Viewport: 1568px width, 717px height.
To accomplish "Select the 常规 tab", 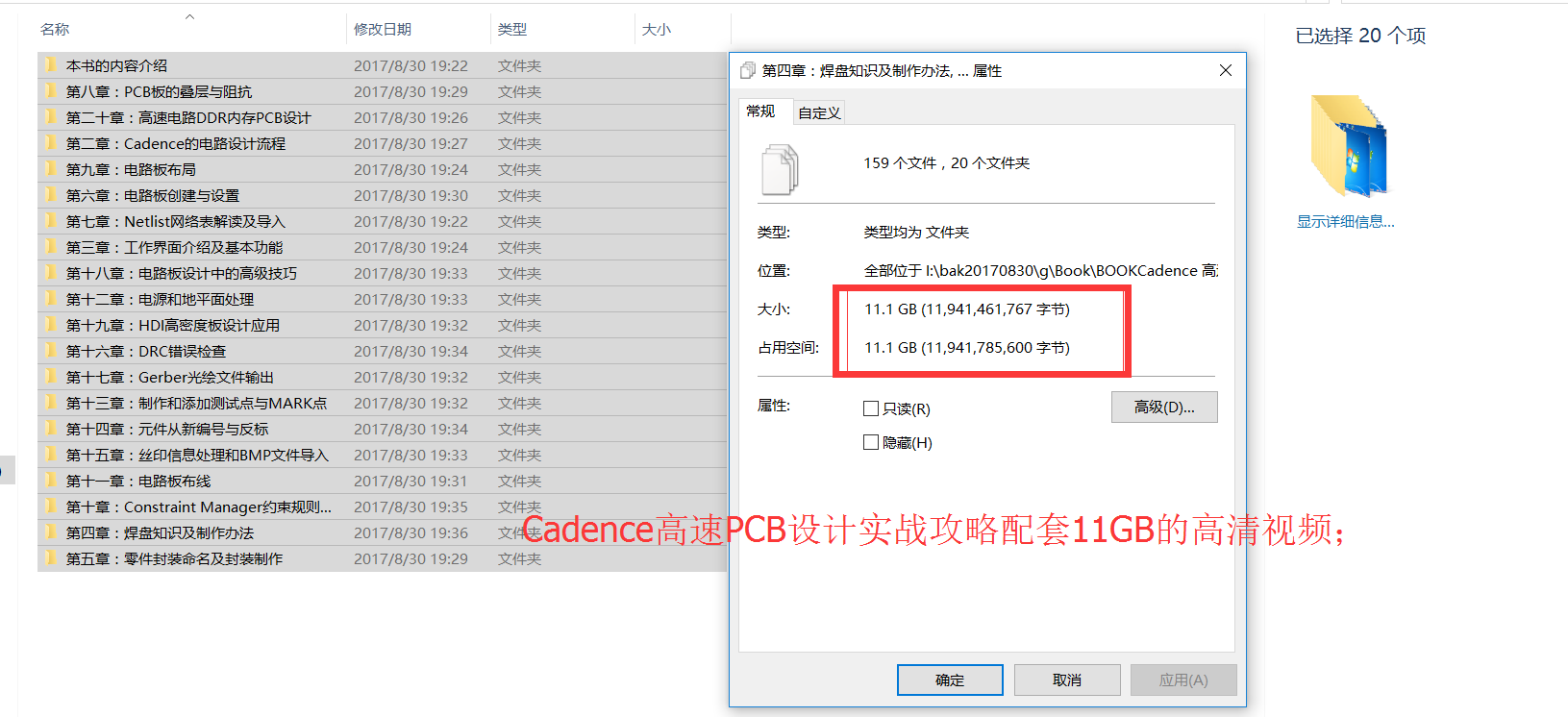I will [760, 111].
